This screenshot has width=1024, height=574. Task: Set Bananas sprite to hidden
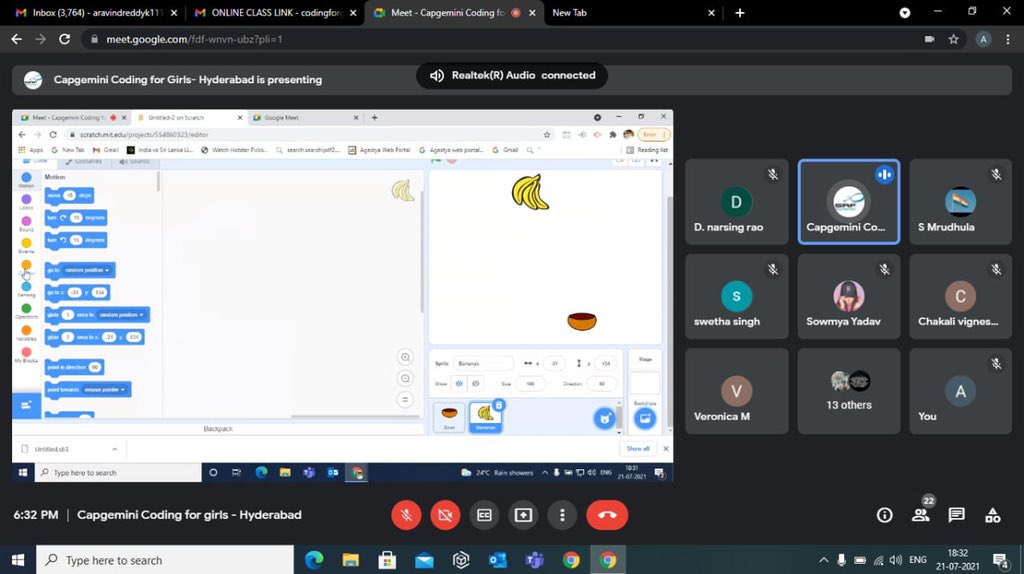pyautogui.click(x=475, y=383)
